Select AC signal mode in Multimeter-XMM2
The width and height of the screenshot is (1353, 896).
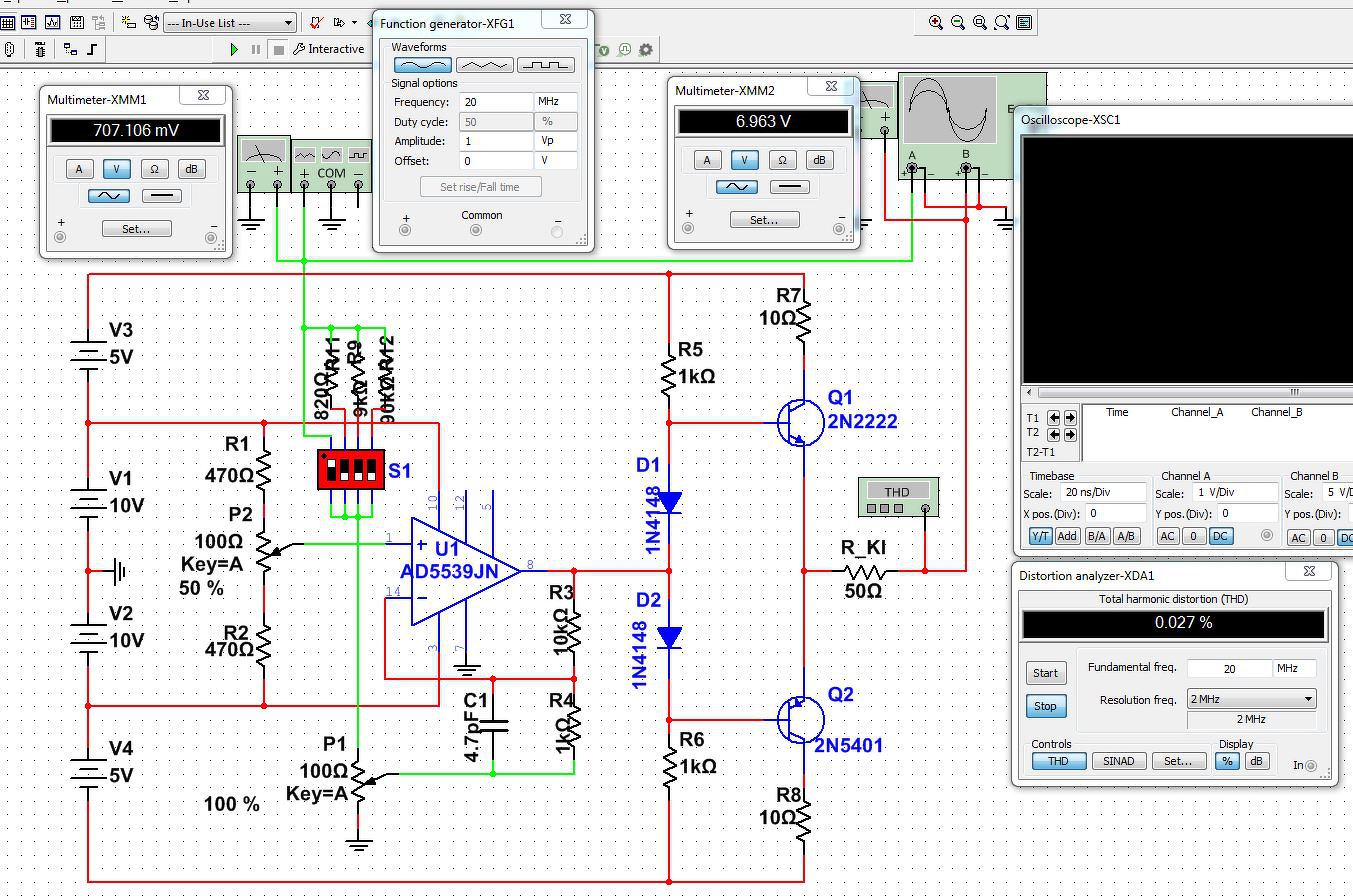tap(737, 187)
